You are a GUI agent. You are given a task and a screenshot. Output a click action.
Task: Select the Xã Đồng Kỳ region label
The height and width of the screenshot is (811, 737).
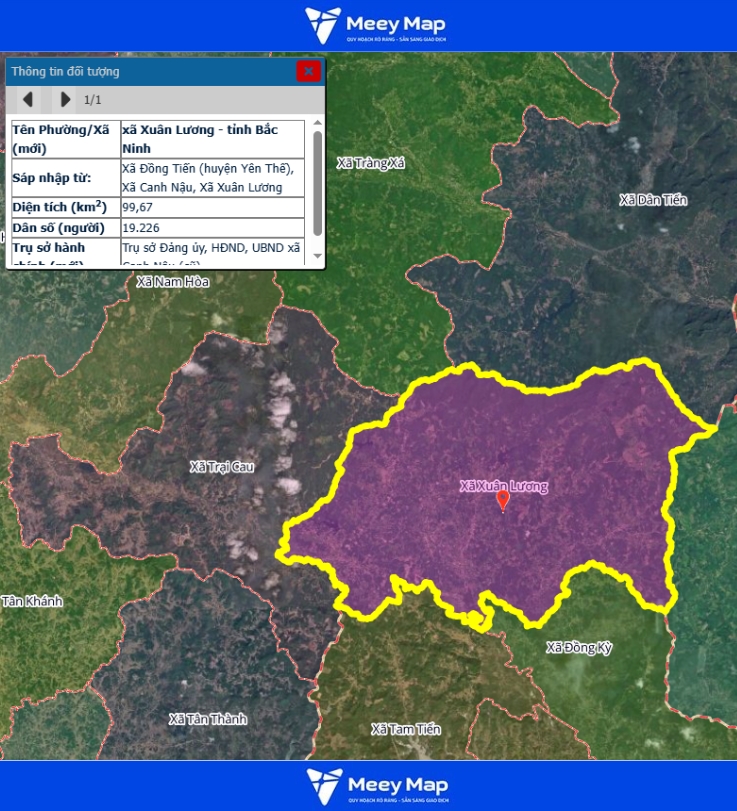(579, 648)
